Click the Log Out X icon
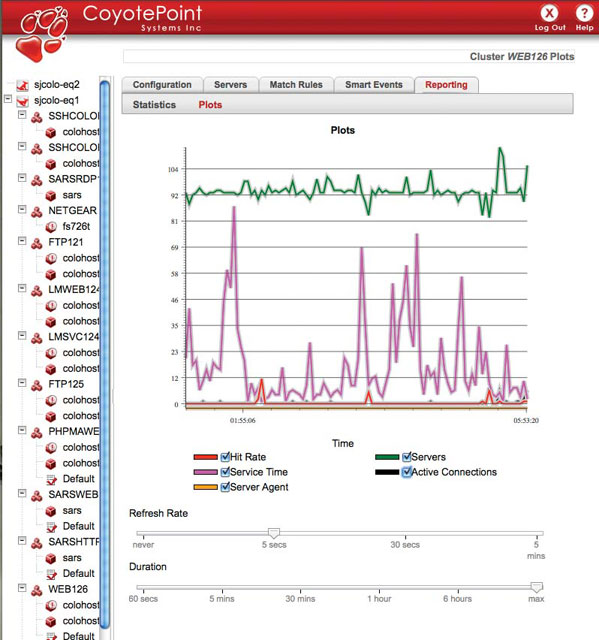The image size is (599, 640). (549, 13)
